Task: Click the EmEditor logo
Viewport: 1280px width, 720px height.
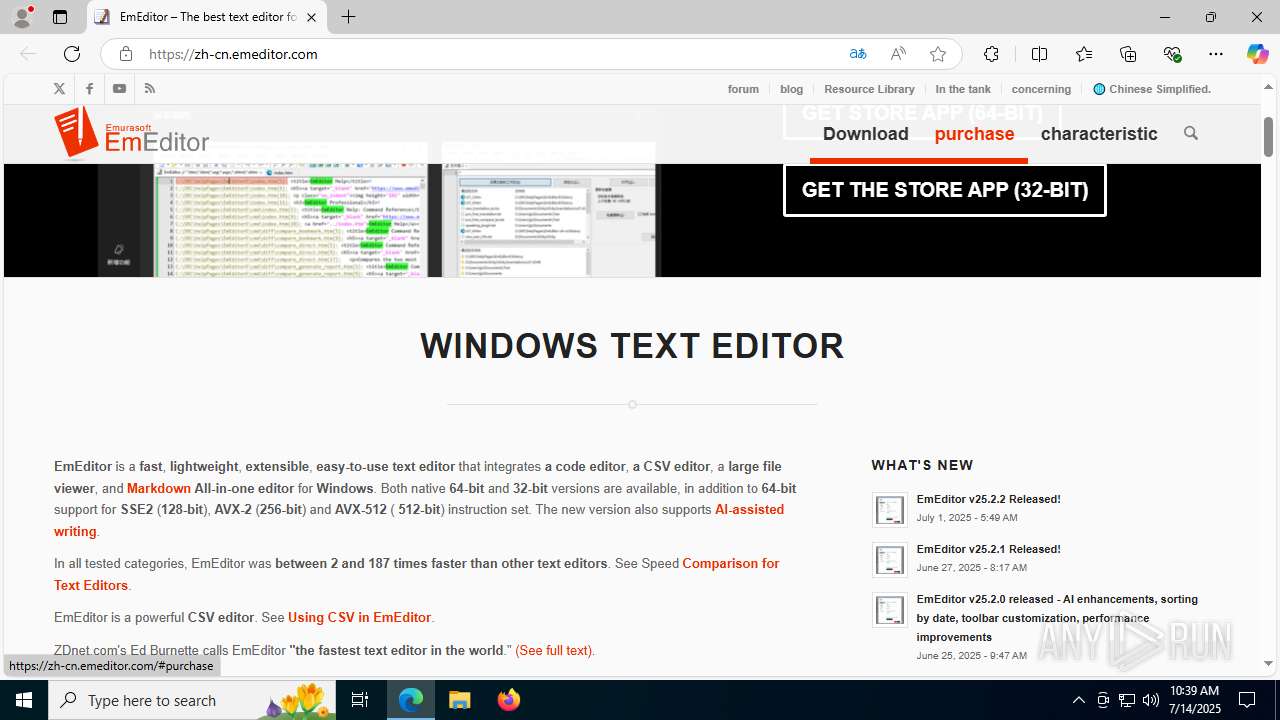Action: (x=132, y=134)
